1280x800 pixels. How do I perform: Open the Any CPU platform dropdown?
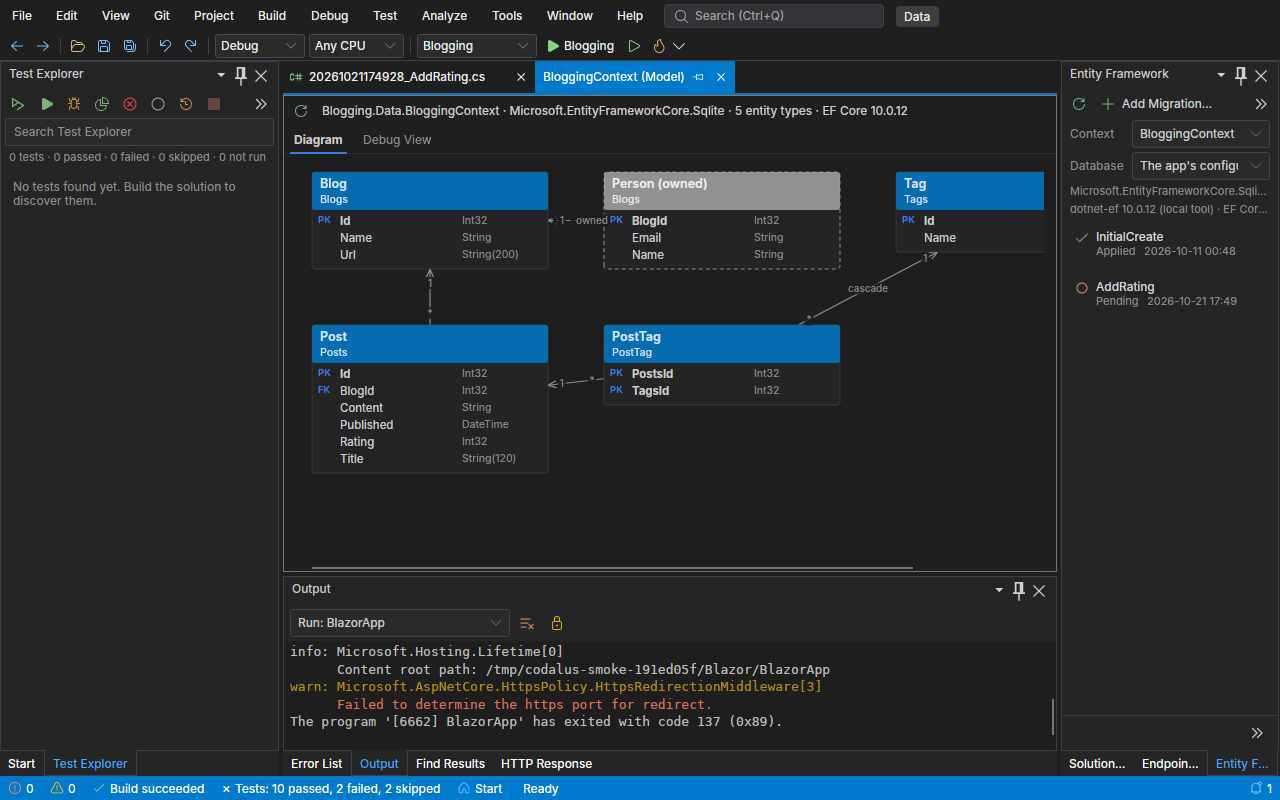pyautogui.click(x=356, y=46)
